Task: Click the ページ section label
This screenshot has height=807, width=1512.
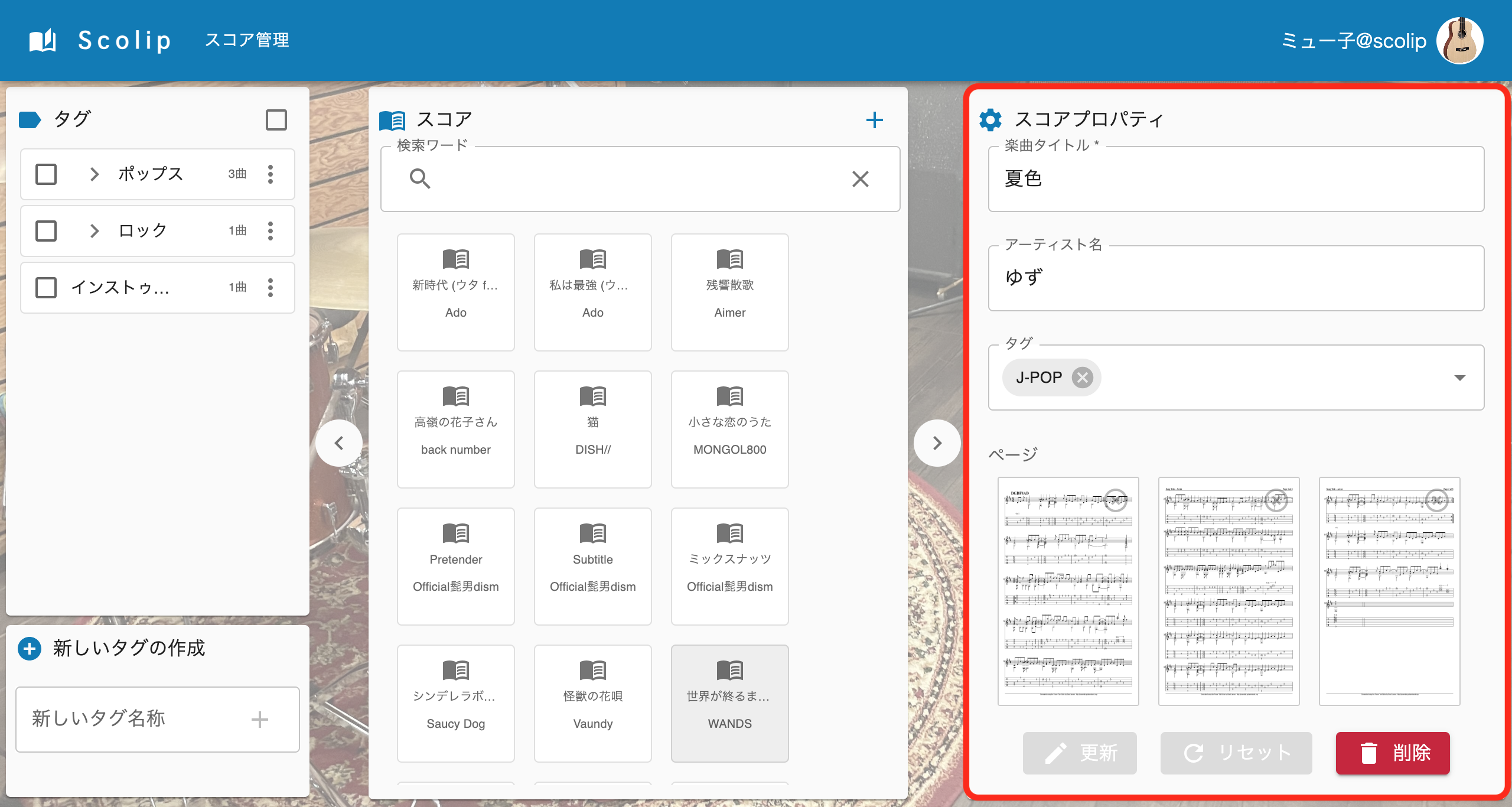Action: 1013,454
